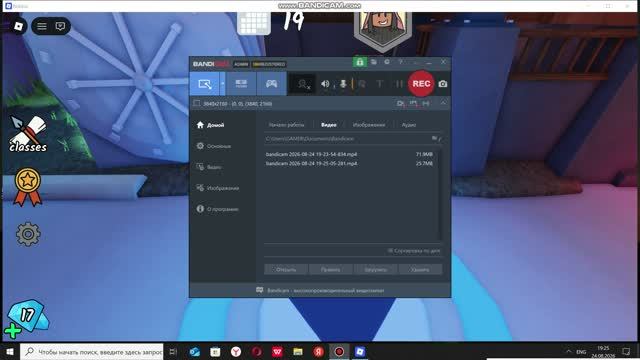The image size is (640, 360).
Task: Toggle the mouse cursor effects icon
Action: point(362,84)
